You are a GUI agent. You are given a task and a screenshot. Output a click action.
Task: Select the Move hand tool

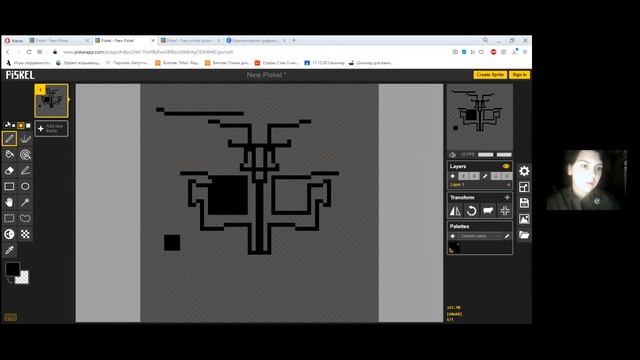(x=9, y=202)
